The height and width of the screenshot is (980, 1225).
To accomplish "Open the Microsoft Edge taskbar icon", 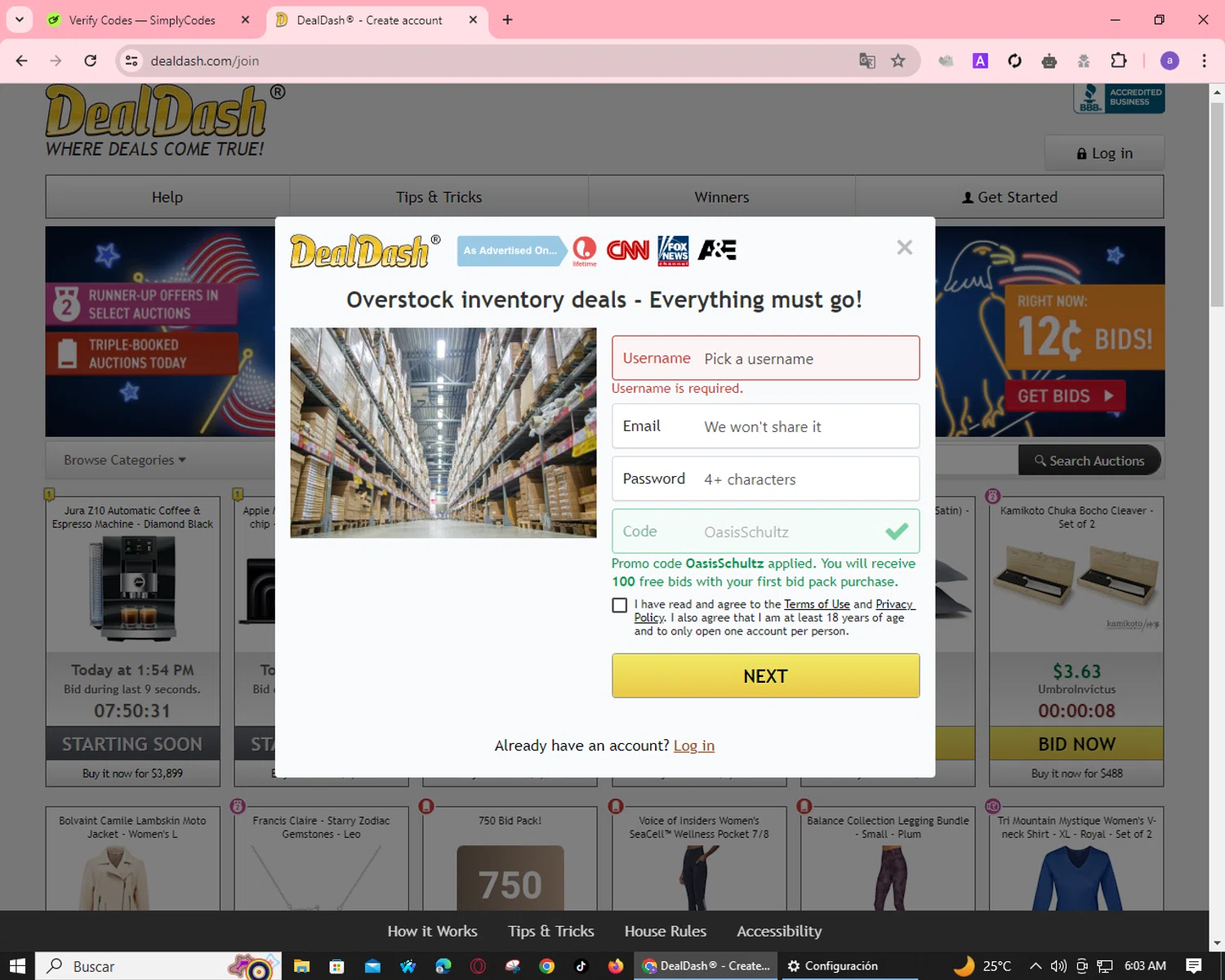I will (x=443, y=966).
